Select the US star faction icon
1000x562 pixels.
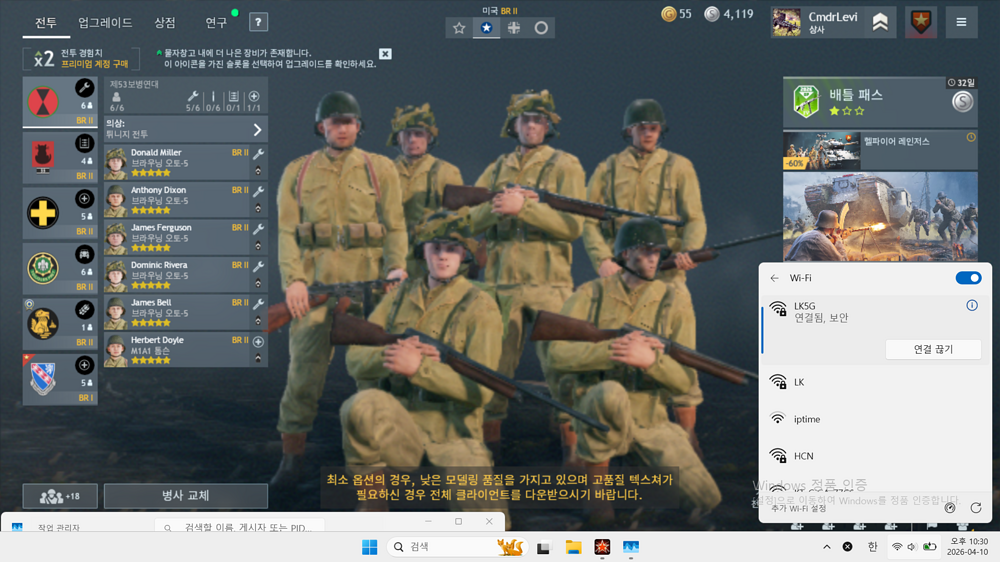pos(486,28)
